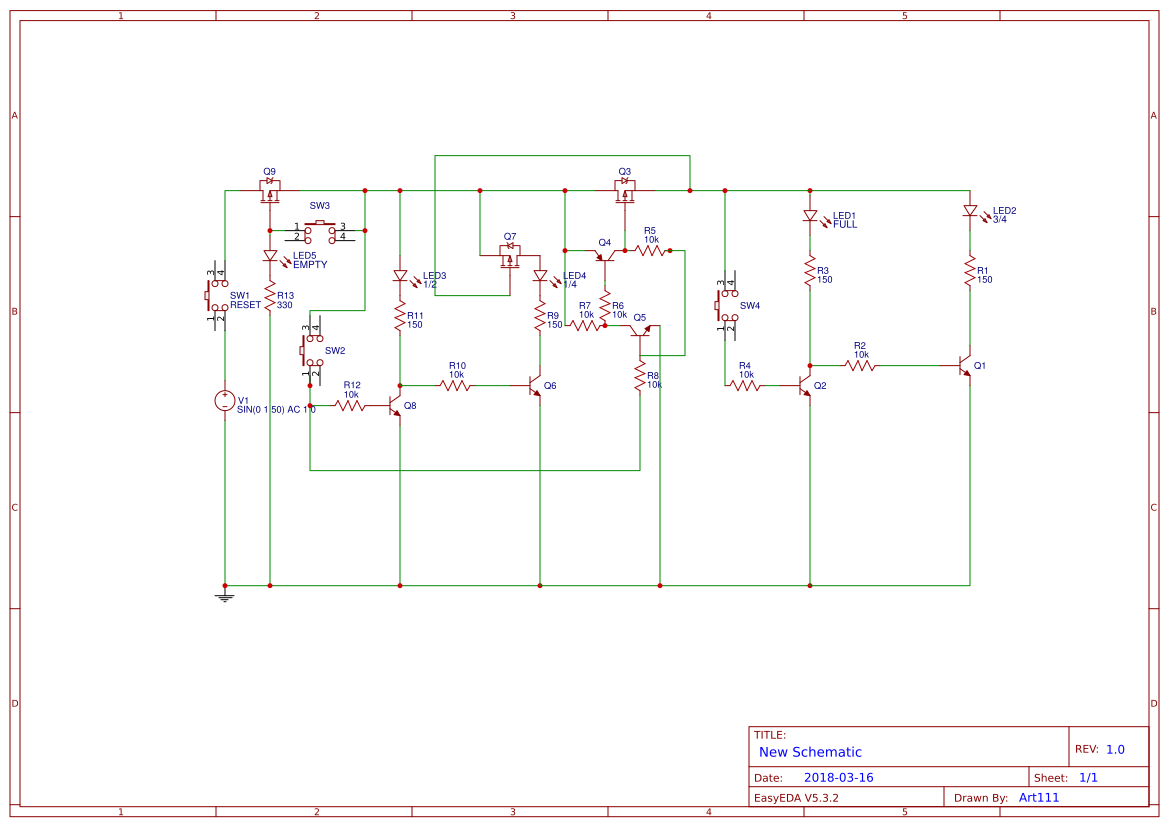Click the V1 sine voltage source symbol

pos(225,402)
